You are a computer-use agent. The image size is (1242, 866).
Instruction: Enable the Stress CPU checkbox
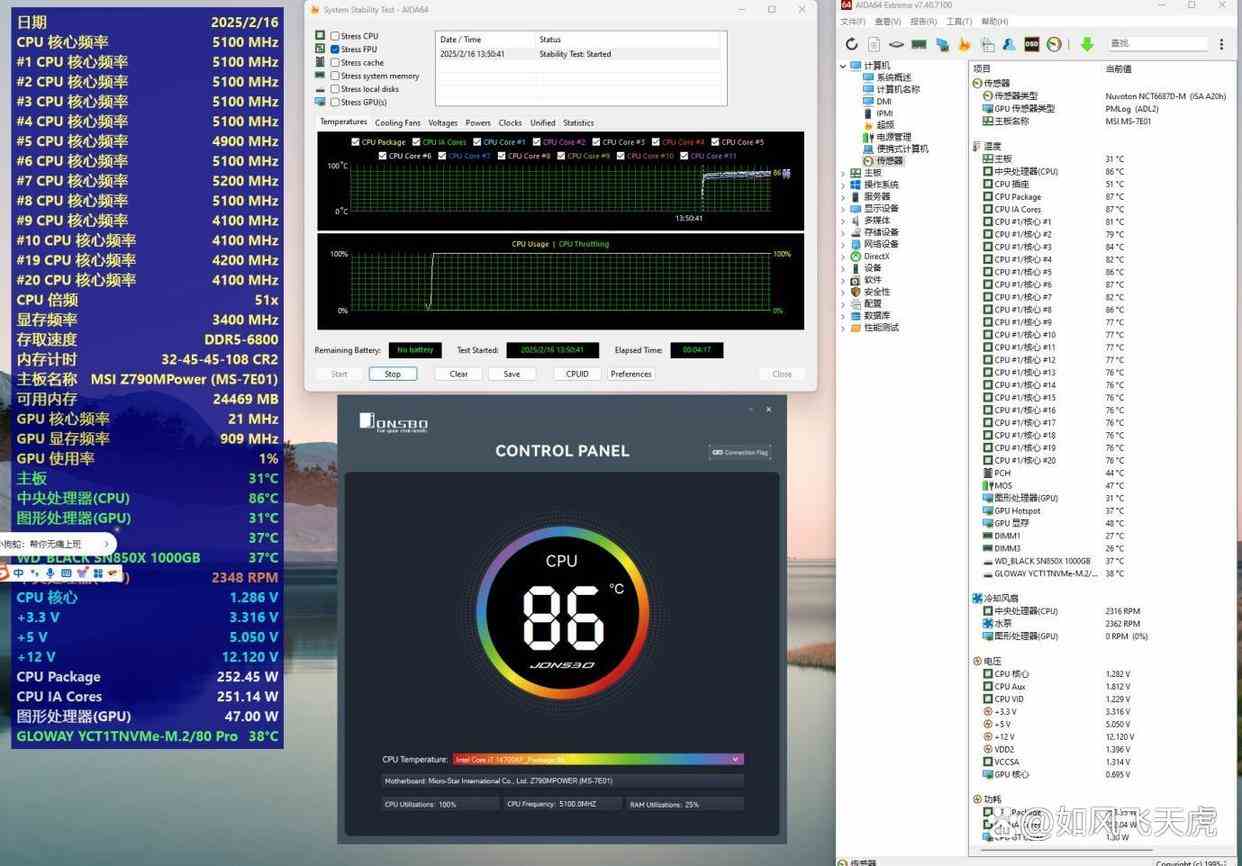pyautogui.click(x=335, y=36)
